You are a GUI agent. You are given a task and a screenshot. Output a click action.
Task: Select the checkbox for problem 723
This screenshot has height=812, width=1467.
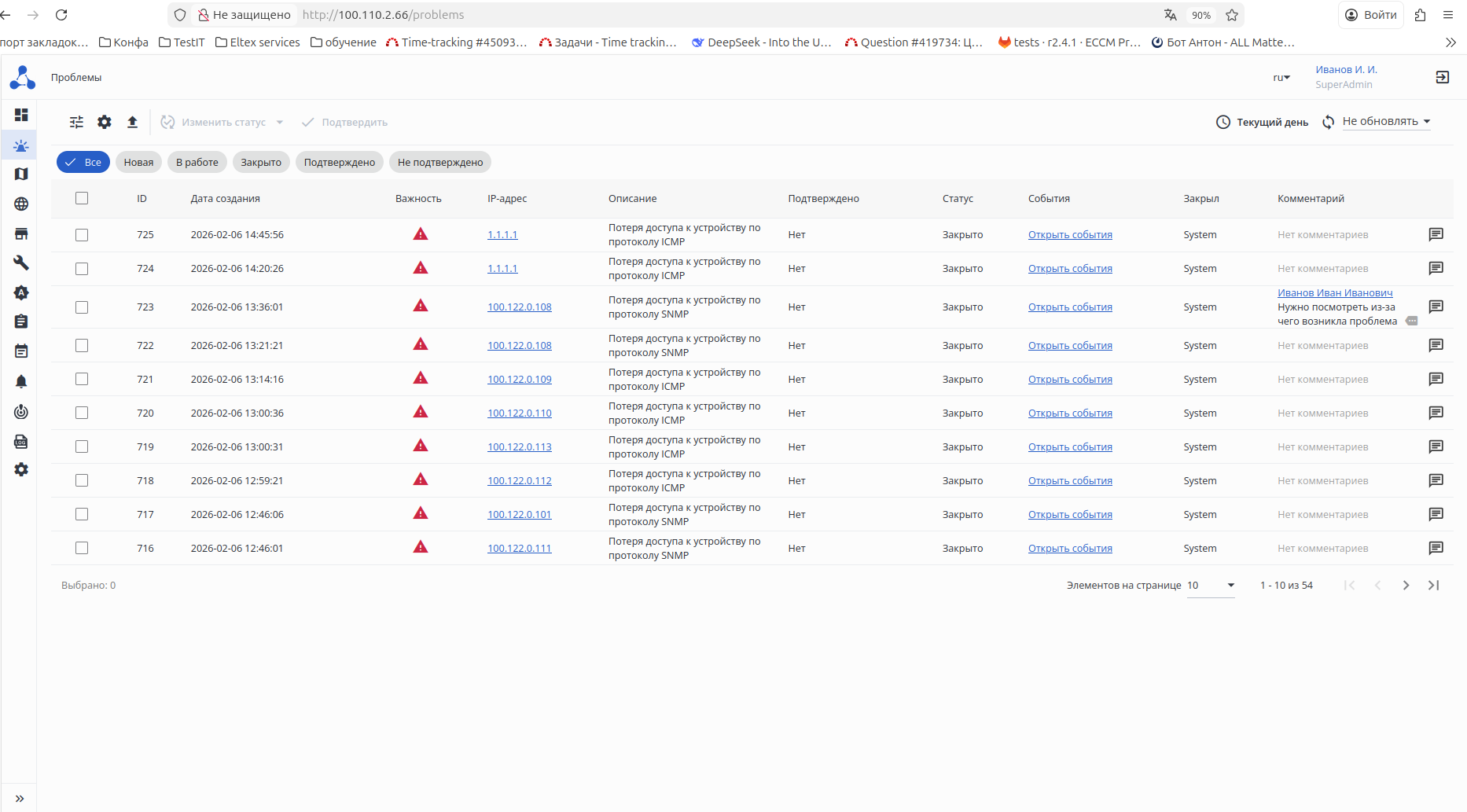(82, 307)
